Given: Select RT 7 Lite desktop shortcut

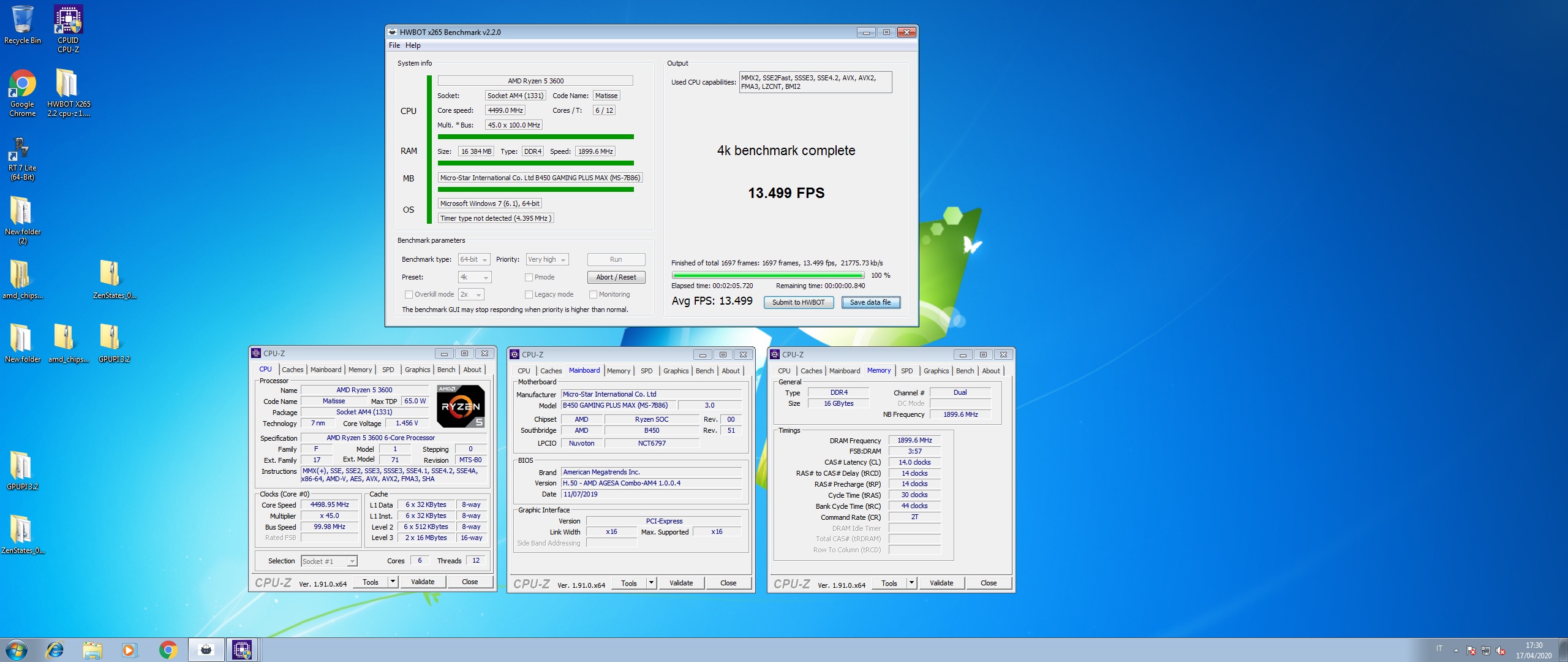Looking at the screenshot, I should 21,158.
